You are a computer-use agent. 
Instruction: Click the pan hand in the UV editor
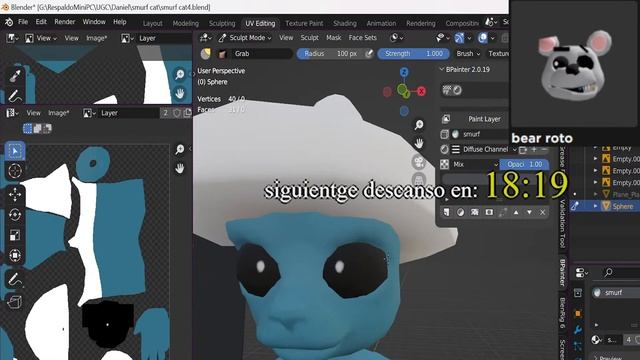180,168
